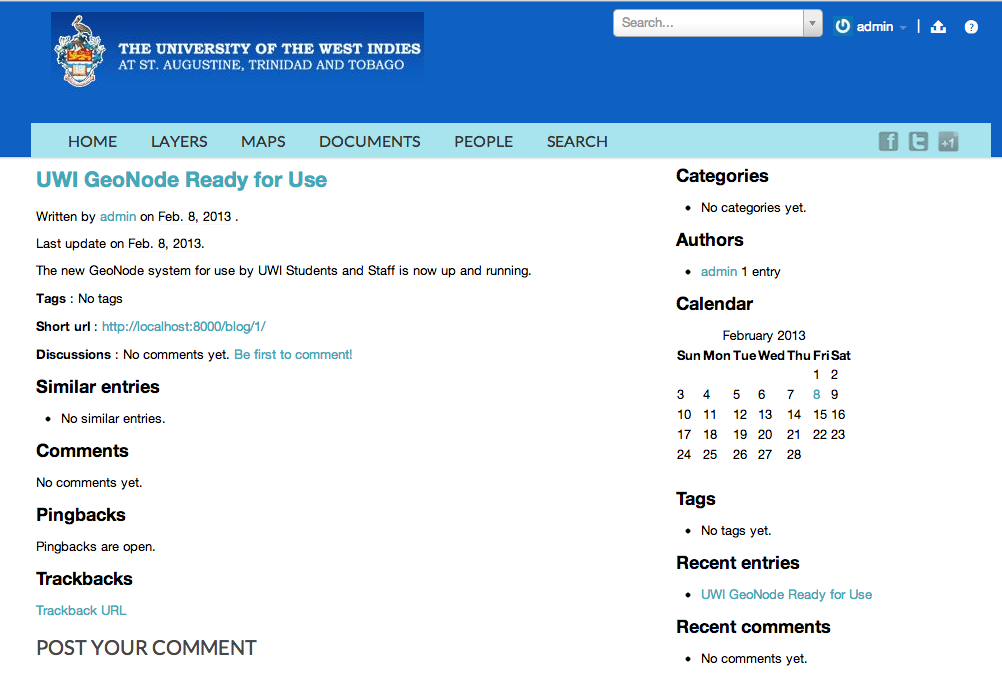1002x673 pixels.
Task: Click inside the Search input field
Action: point(708,23)
